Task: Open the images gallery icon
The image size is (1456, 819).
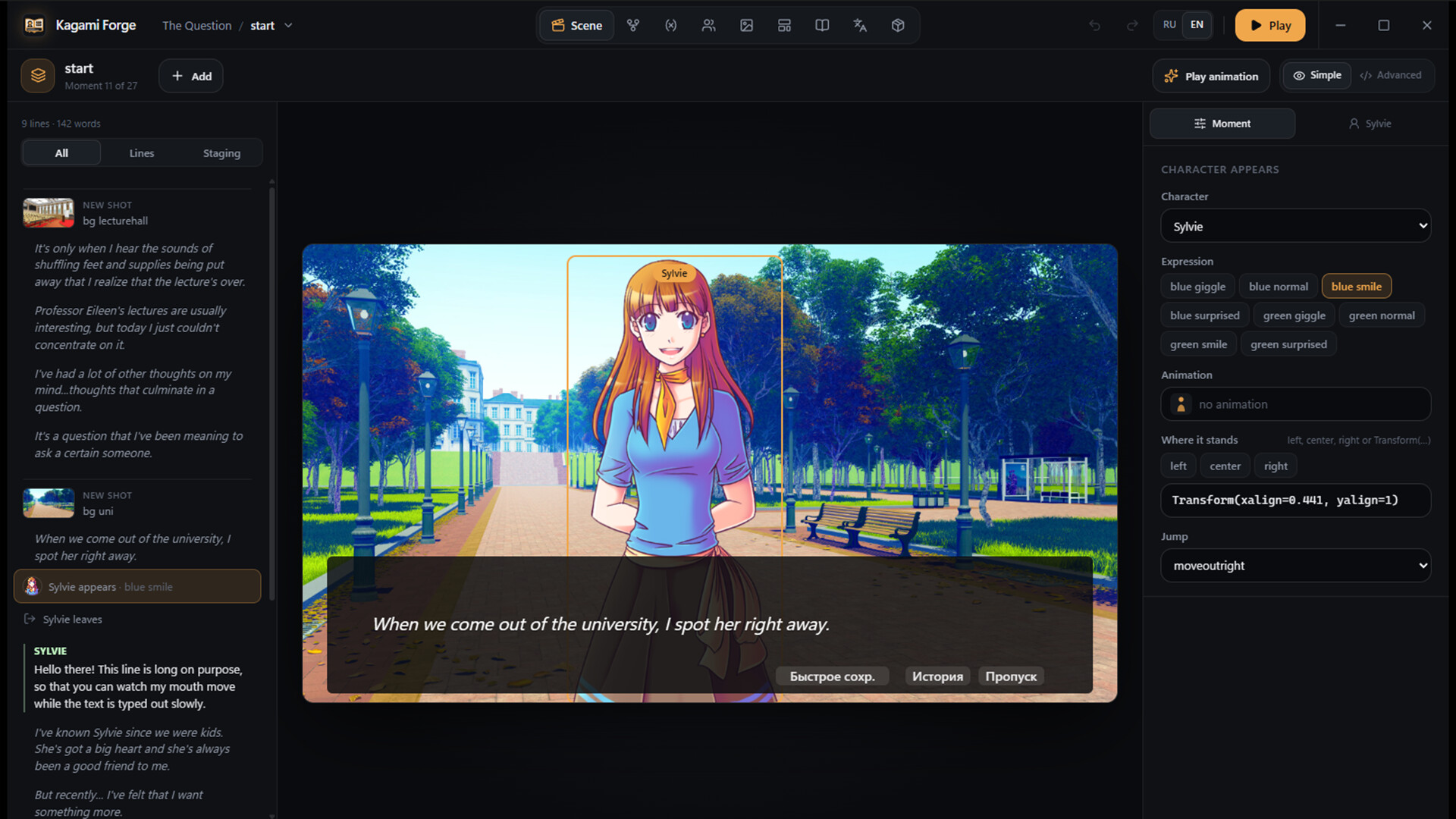Action: (x=747, y=25)
